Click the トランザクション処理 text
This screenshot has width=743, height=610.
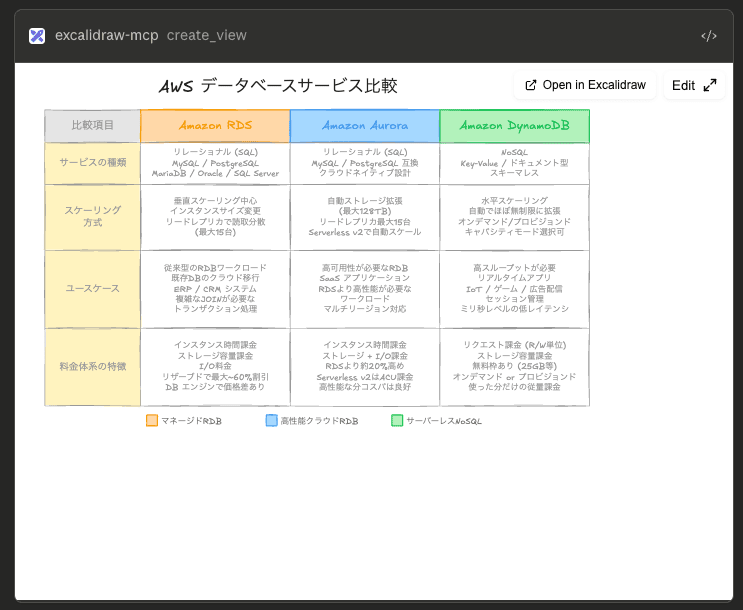point(215,309)
